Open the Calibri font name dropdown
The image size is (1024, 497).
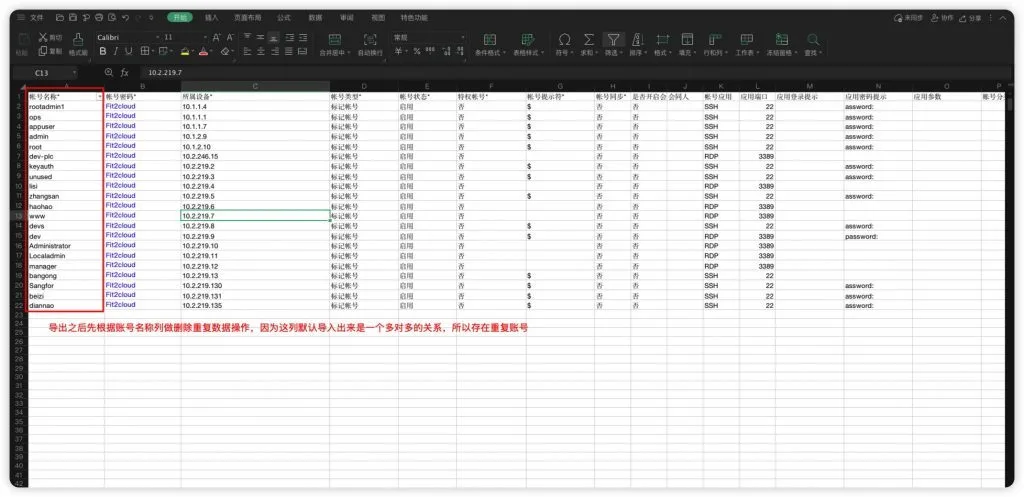[127, 37]
